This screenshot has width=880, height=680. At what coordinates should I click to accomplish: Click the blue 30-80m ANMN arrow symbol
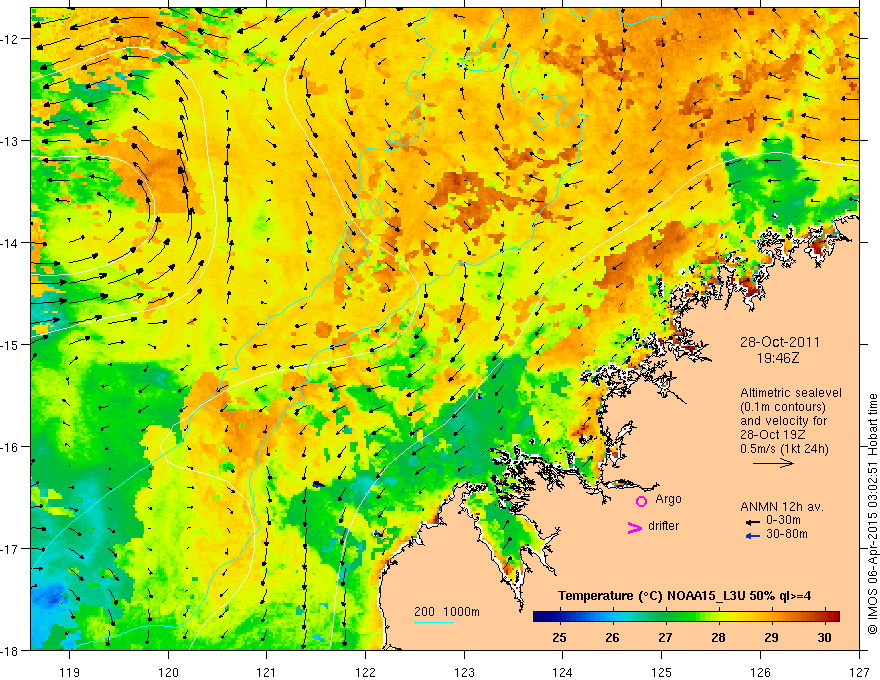click(x=752, y=536)
